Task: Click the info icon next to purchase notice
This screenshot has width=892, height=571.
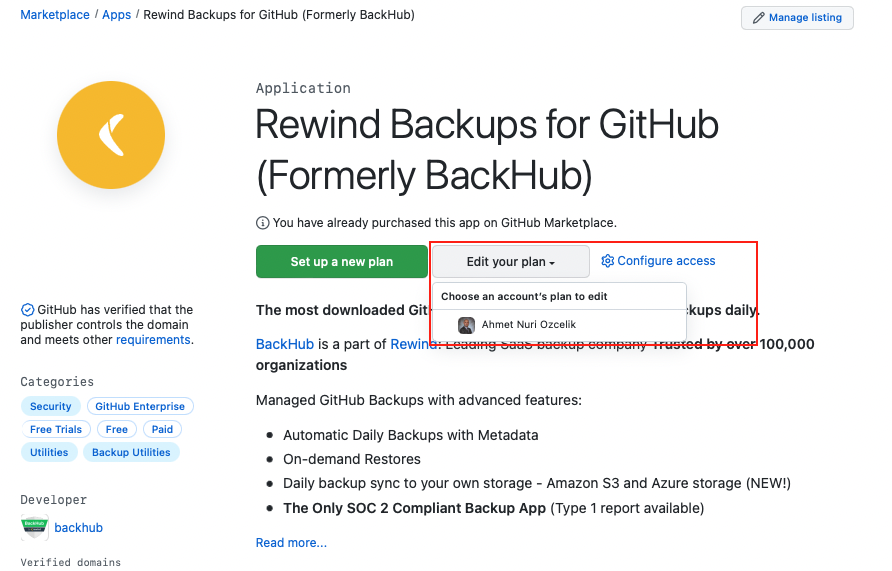Action: click(263, 223)
